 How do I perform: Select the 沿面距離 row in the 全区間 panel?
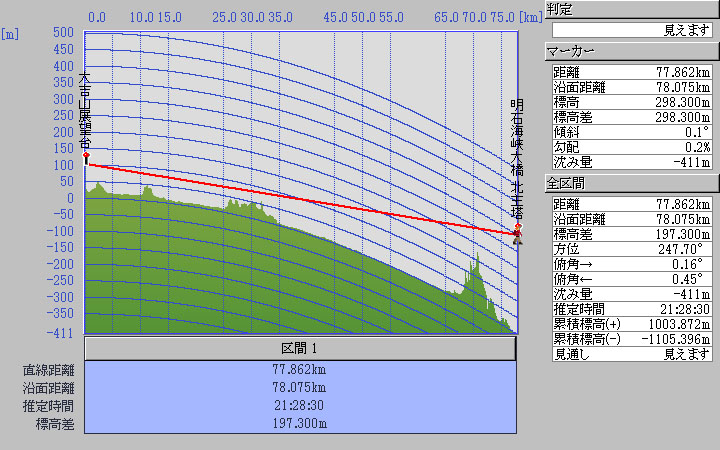[x=632, y=219]
